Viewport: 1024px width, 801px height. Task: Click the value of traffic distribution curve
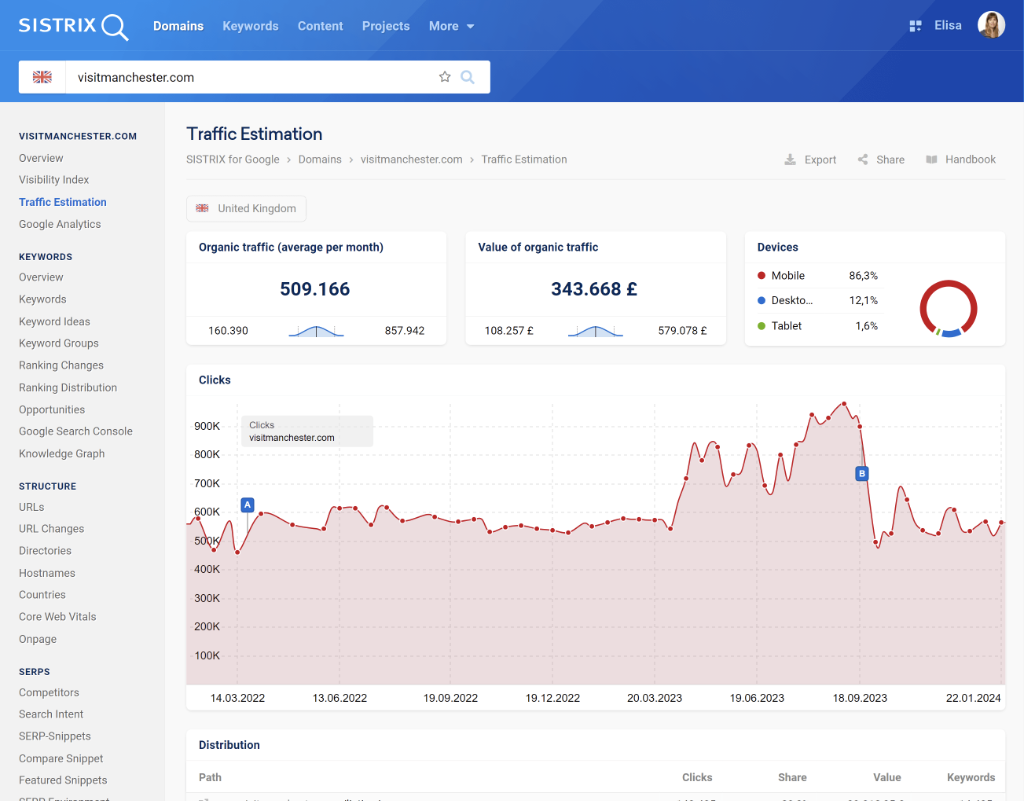(595, 331)
